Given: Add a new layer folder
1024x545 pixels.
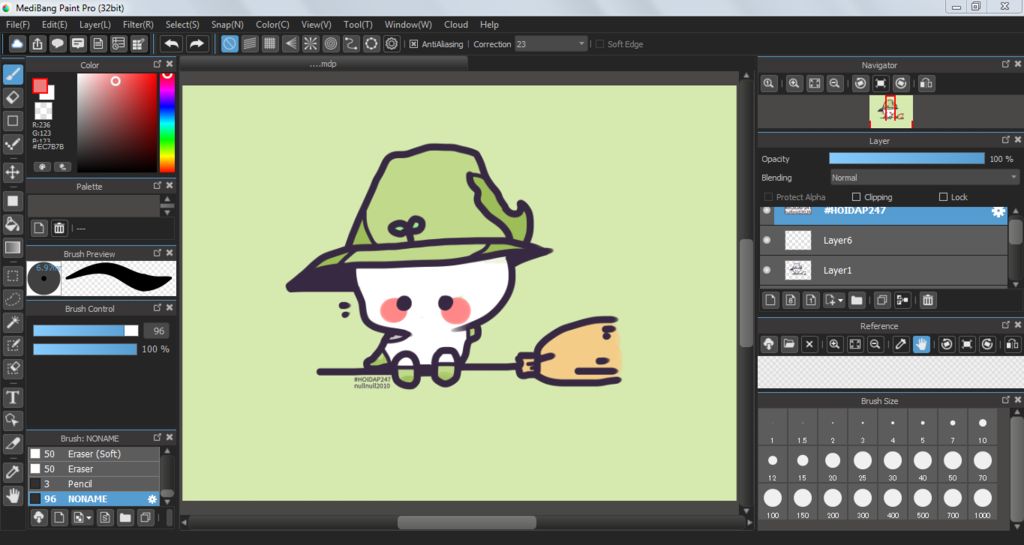Looking at the screenshot, I should click(857, 300).
